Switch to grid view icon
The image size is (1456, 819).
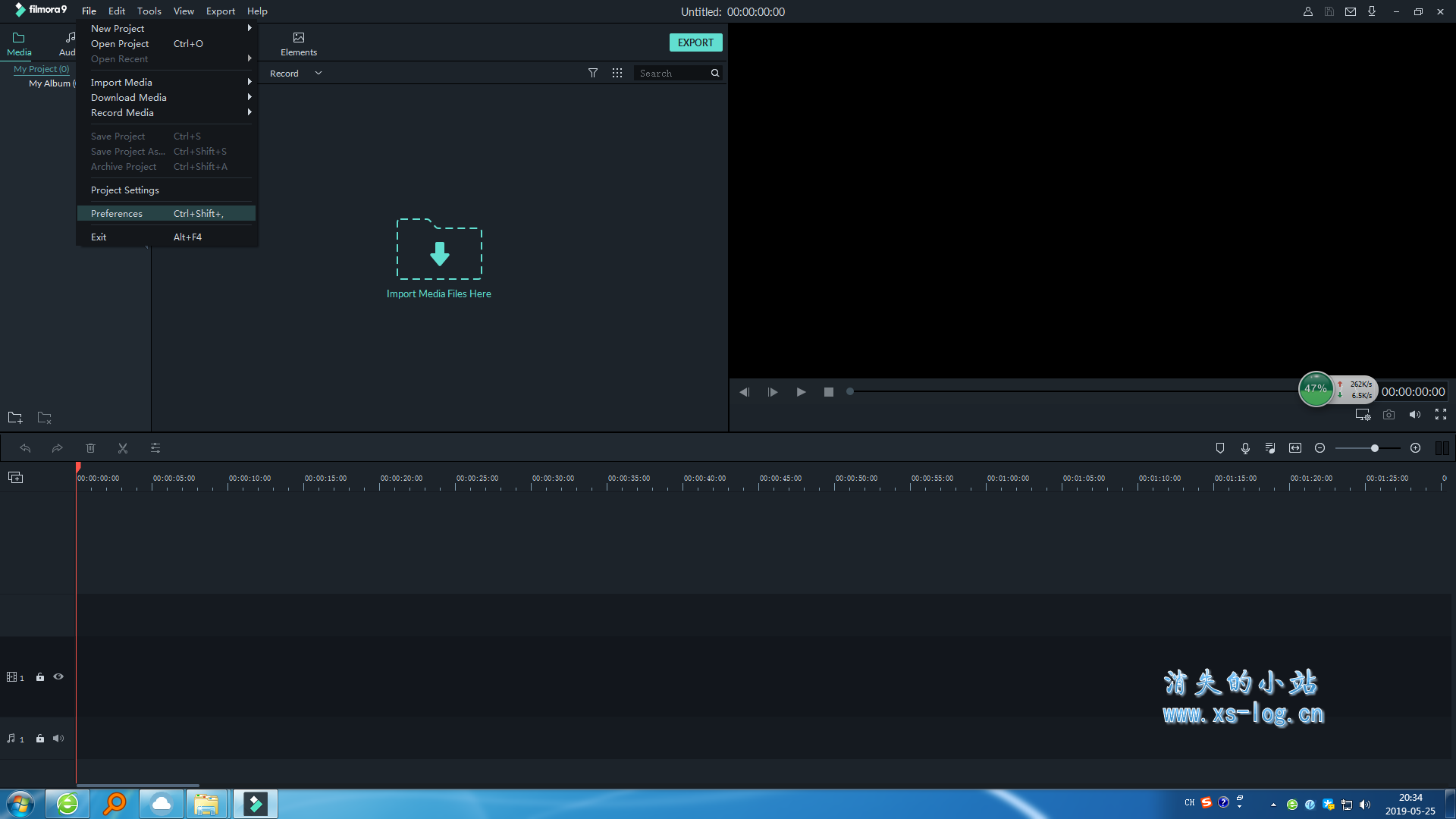point(617,73)
